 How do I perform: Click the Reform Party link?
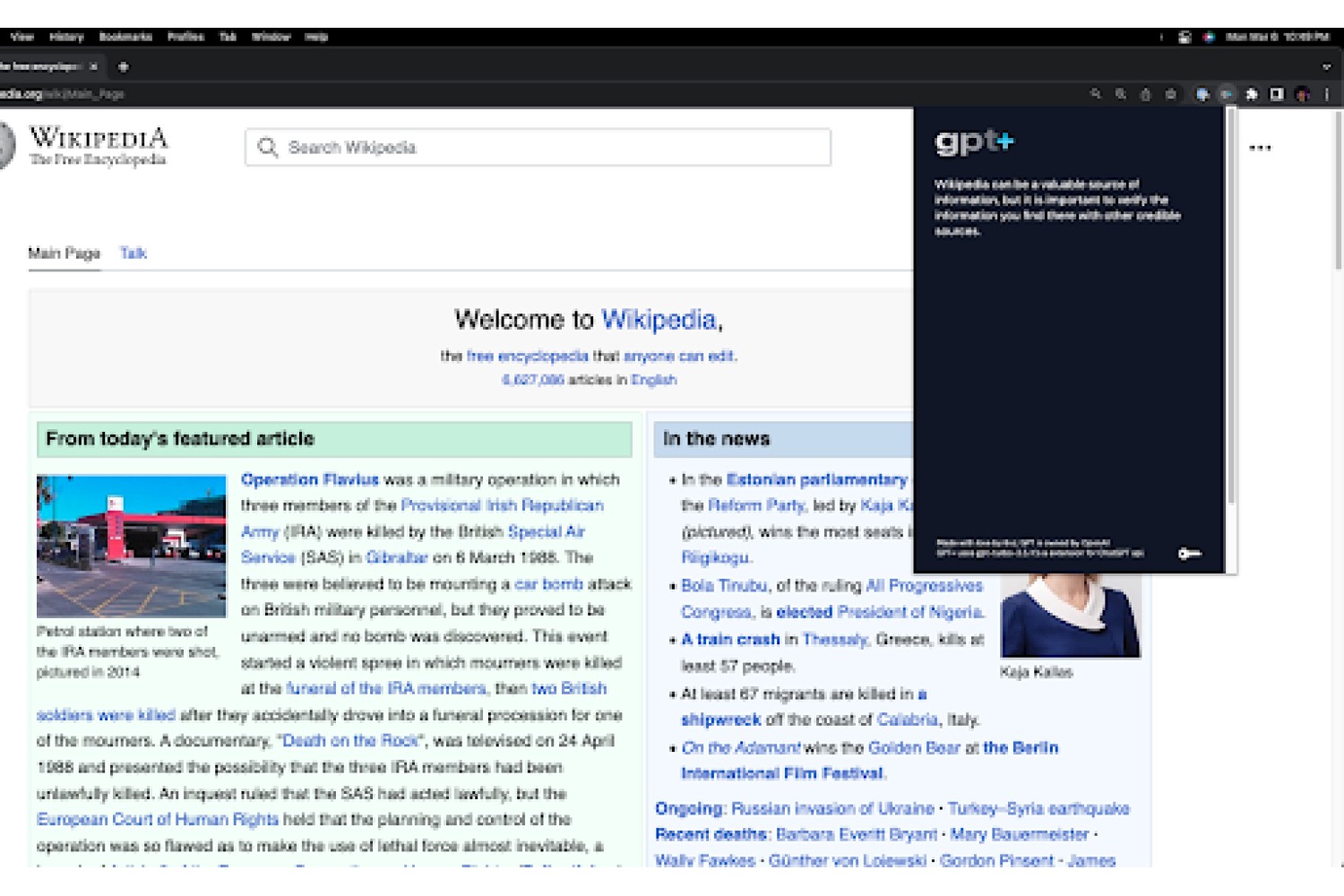[756, 506]
